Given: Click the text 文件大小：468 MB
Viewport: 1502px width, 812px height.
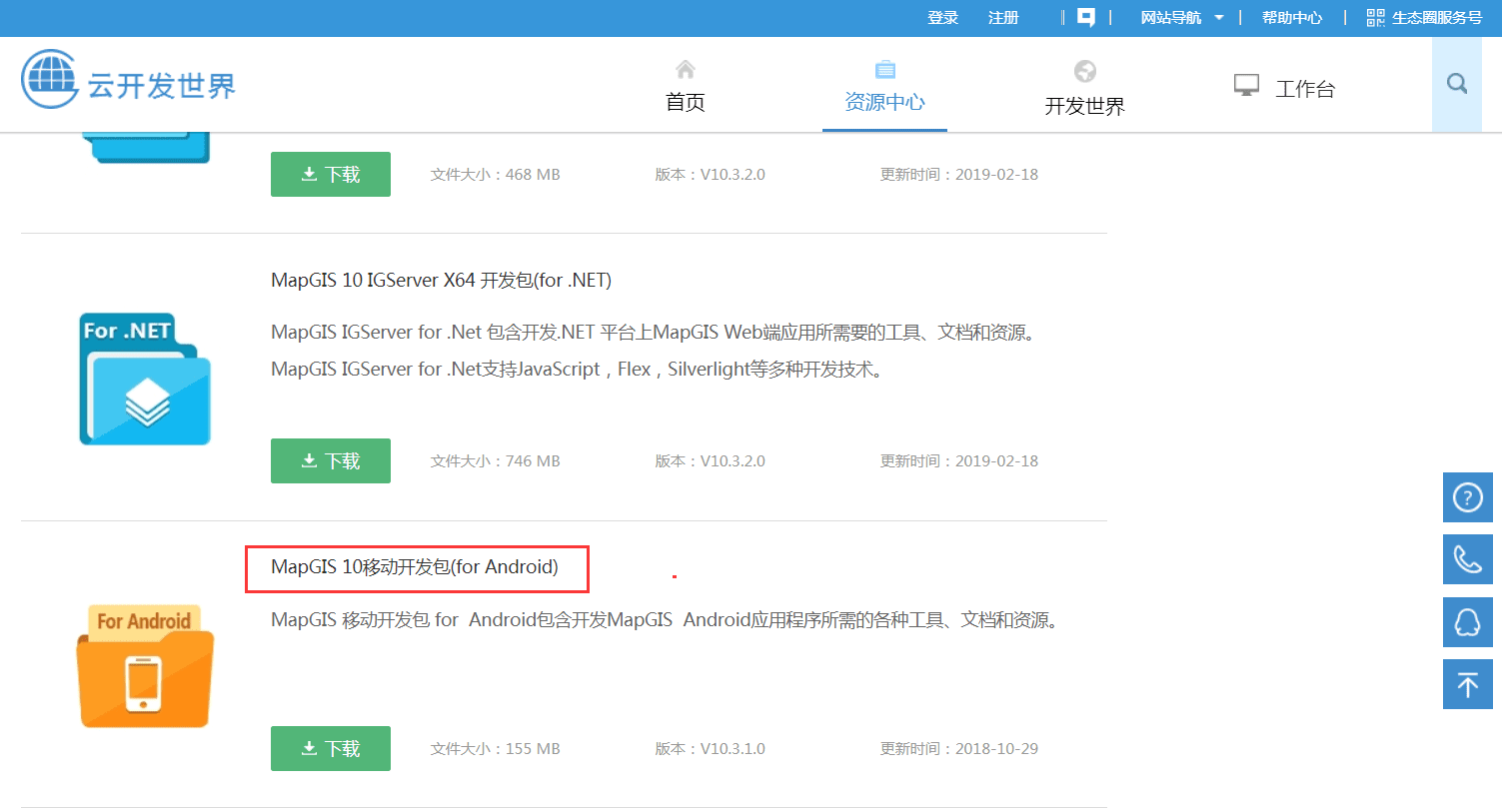Looking at the screenshot, I should tap(495, 175).
